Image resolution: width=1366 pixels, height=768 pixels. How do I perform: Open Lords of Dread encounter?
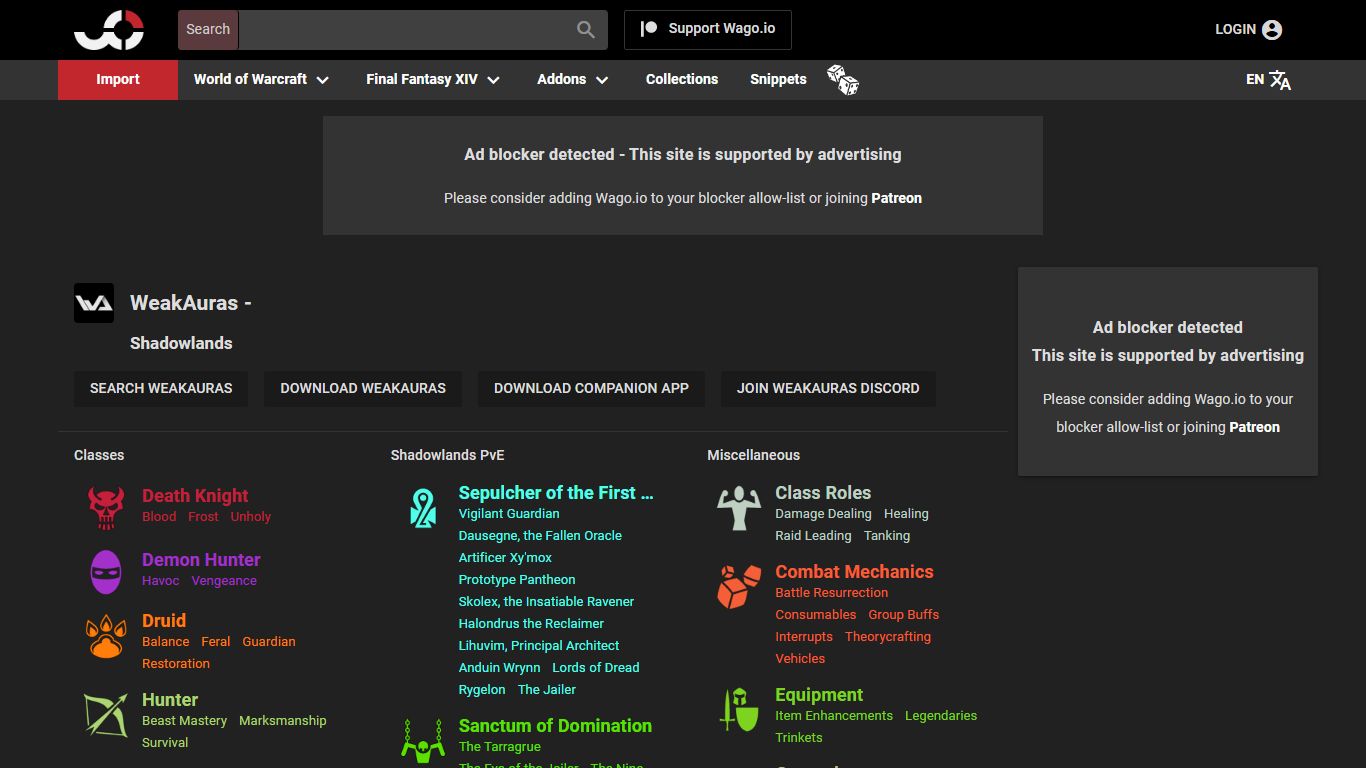(596, 668)
